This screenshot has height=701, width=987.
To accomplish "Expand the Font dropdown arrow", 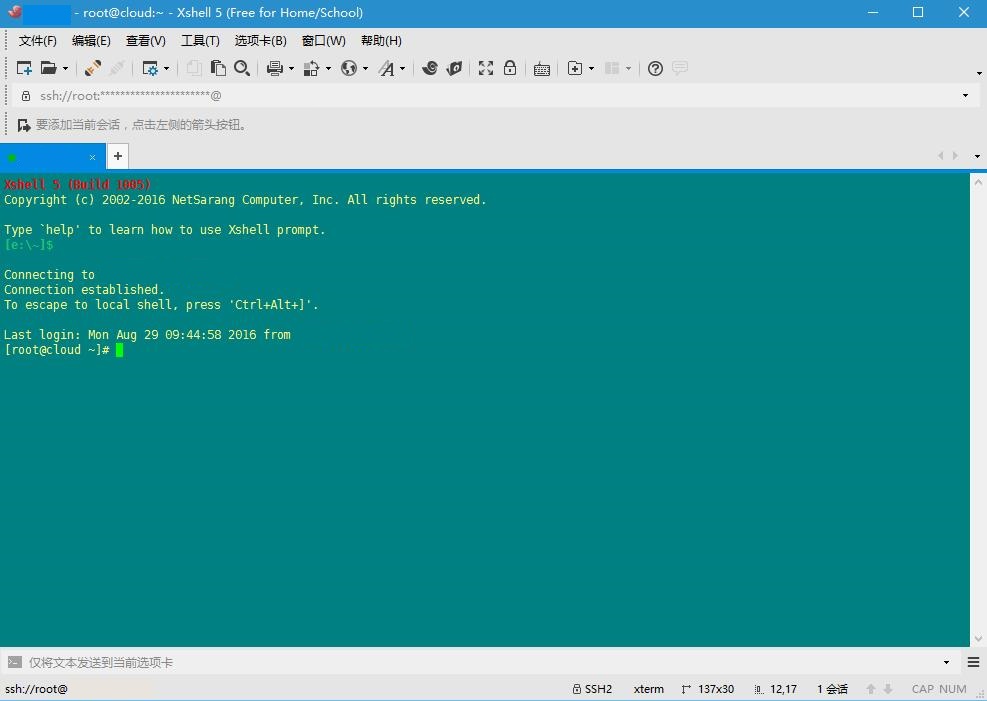I will coord(403,68).
